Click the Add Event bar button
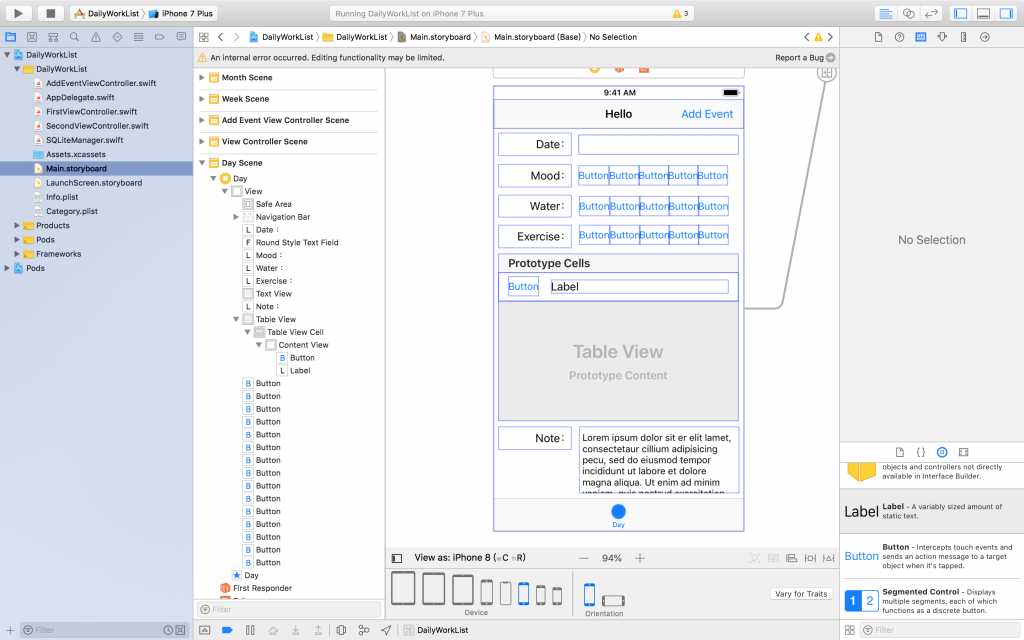 click(x=707, y=114)
